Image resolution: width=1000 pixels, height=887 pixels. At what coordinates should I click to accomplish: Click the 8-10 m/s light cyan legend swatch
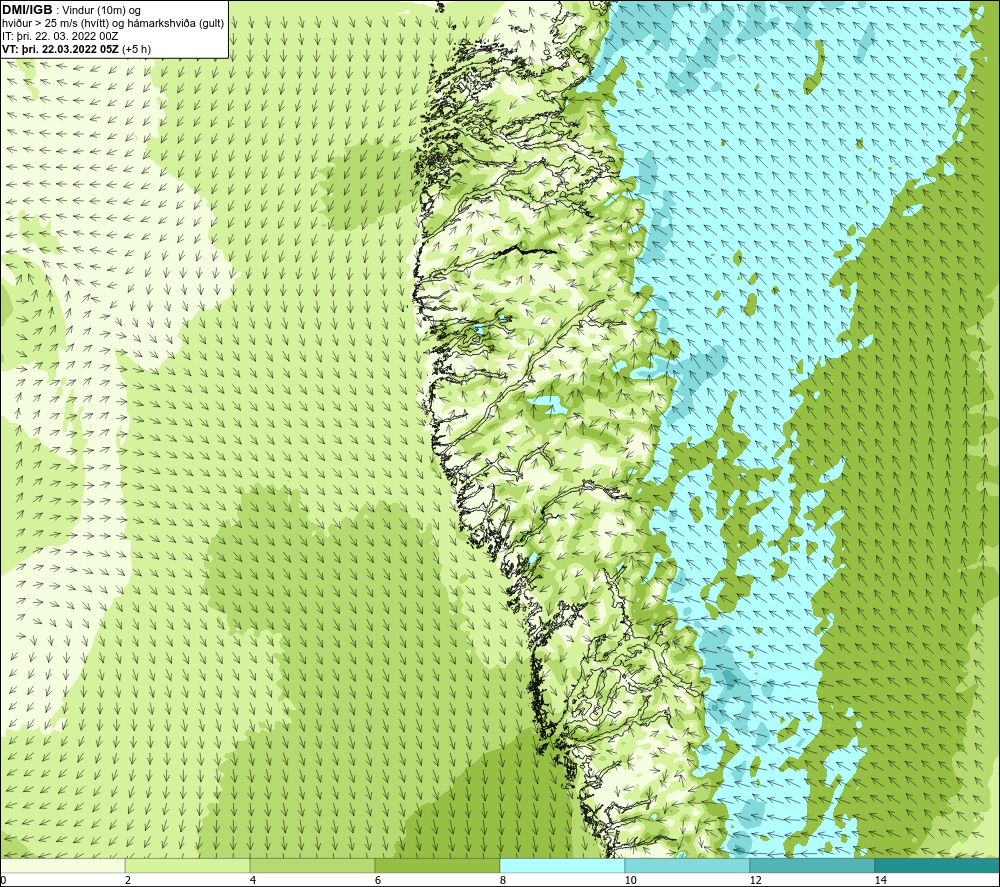[562, 865]
